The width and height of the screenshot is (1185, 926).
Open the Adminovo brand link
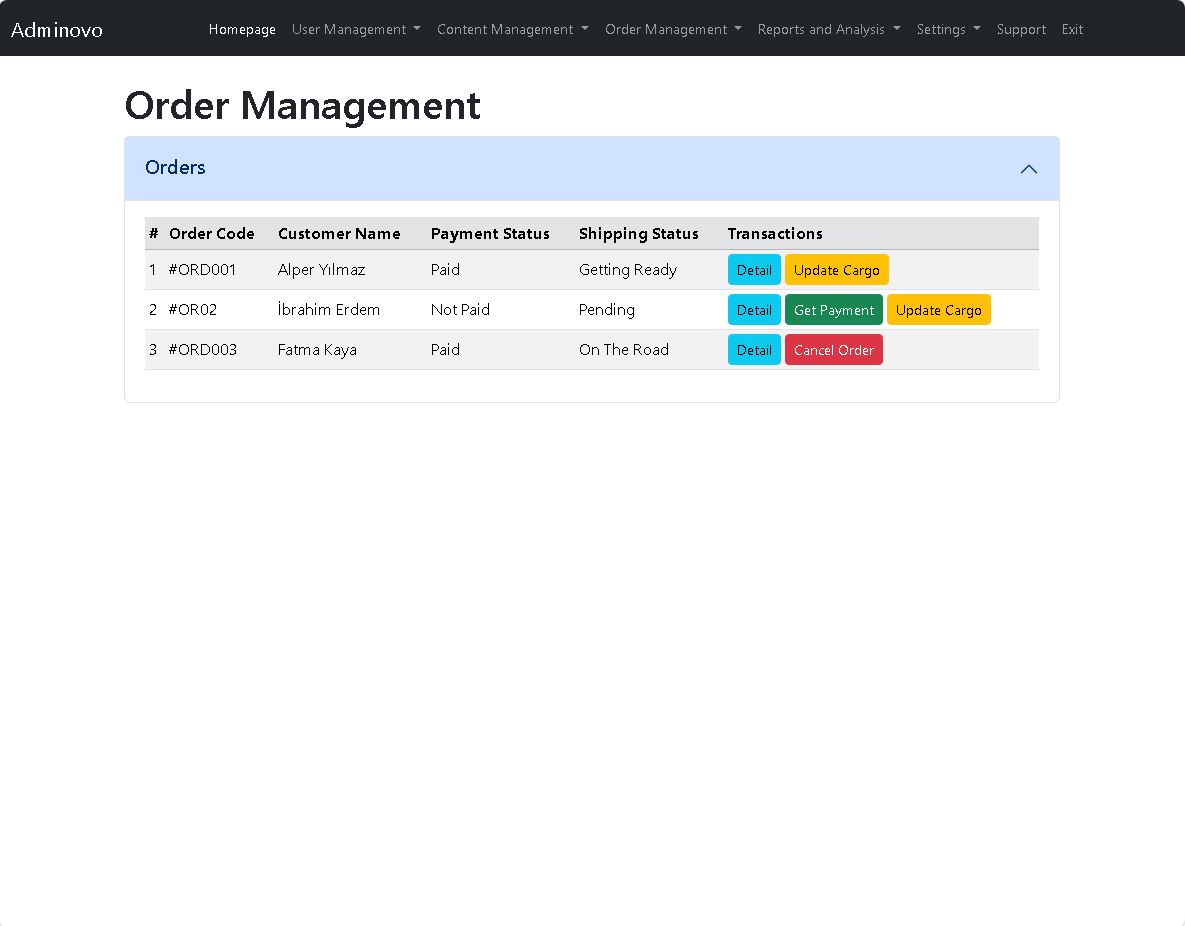coord(57,29)
